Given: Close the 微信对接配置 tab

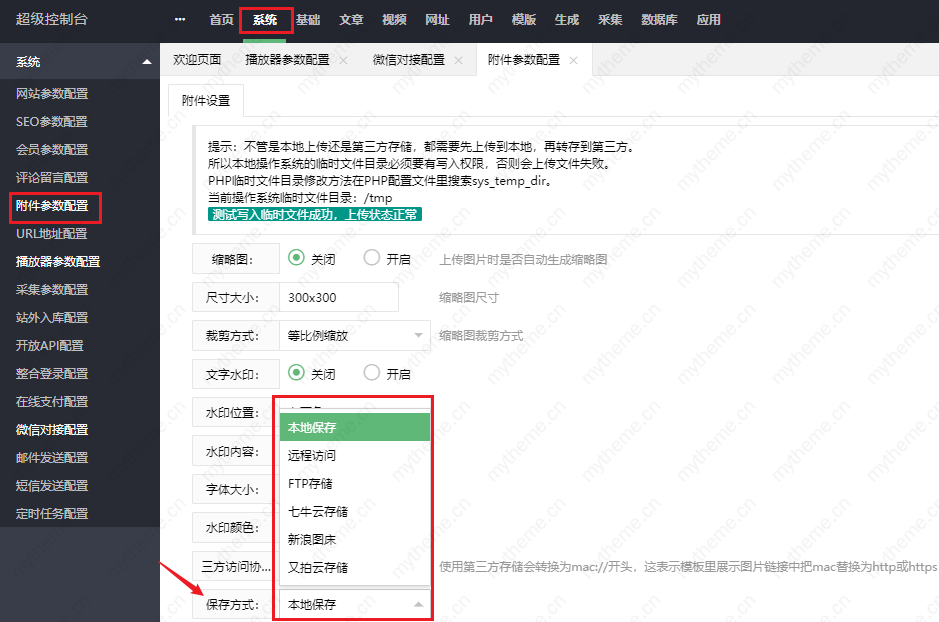Looking at the screenshot, I should (x=457, y=60).
